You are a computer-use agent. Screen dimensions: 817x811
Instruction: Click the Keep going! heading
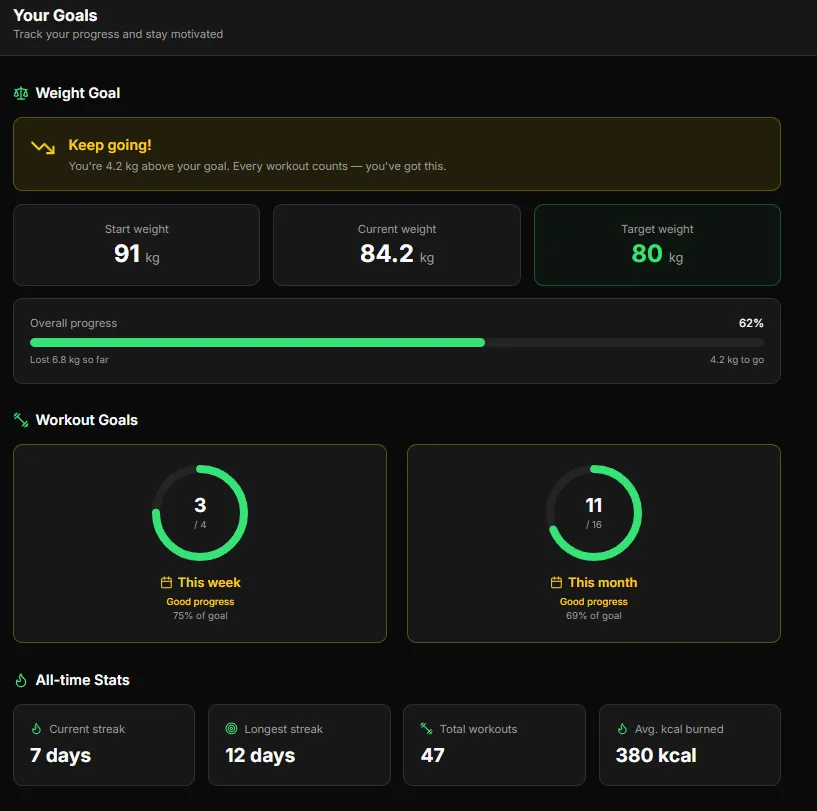[x=110, y=145]
